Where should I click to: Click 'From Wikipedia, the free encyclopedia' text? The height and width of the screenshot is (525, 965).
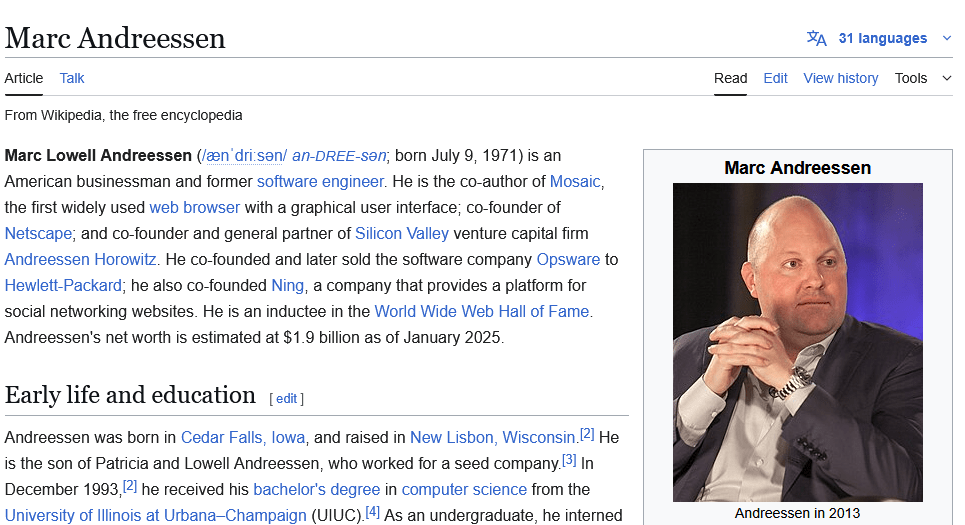(123, 115)
